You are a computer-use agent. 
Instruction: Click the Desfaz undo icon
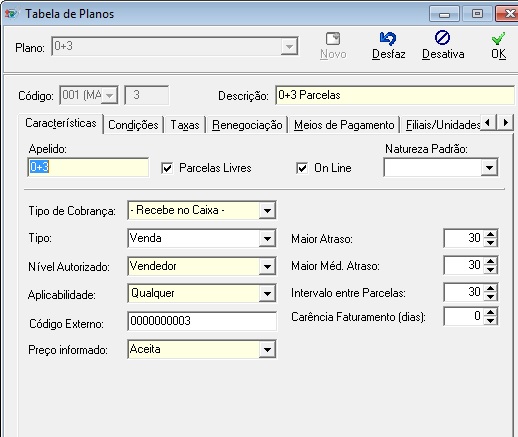coord(388,38)
